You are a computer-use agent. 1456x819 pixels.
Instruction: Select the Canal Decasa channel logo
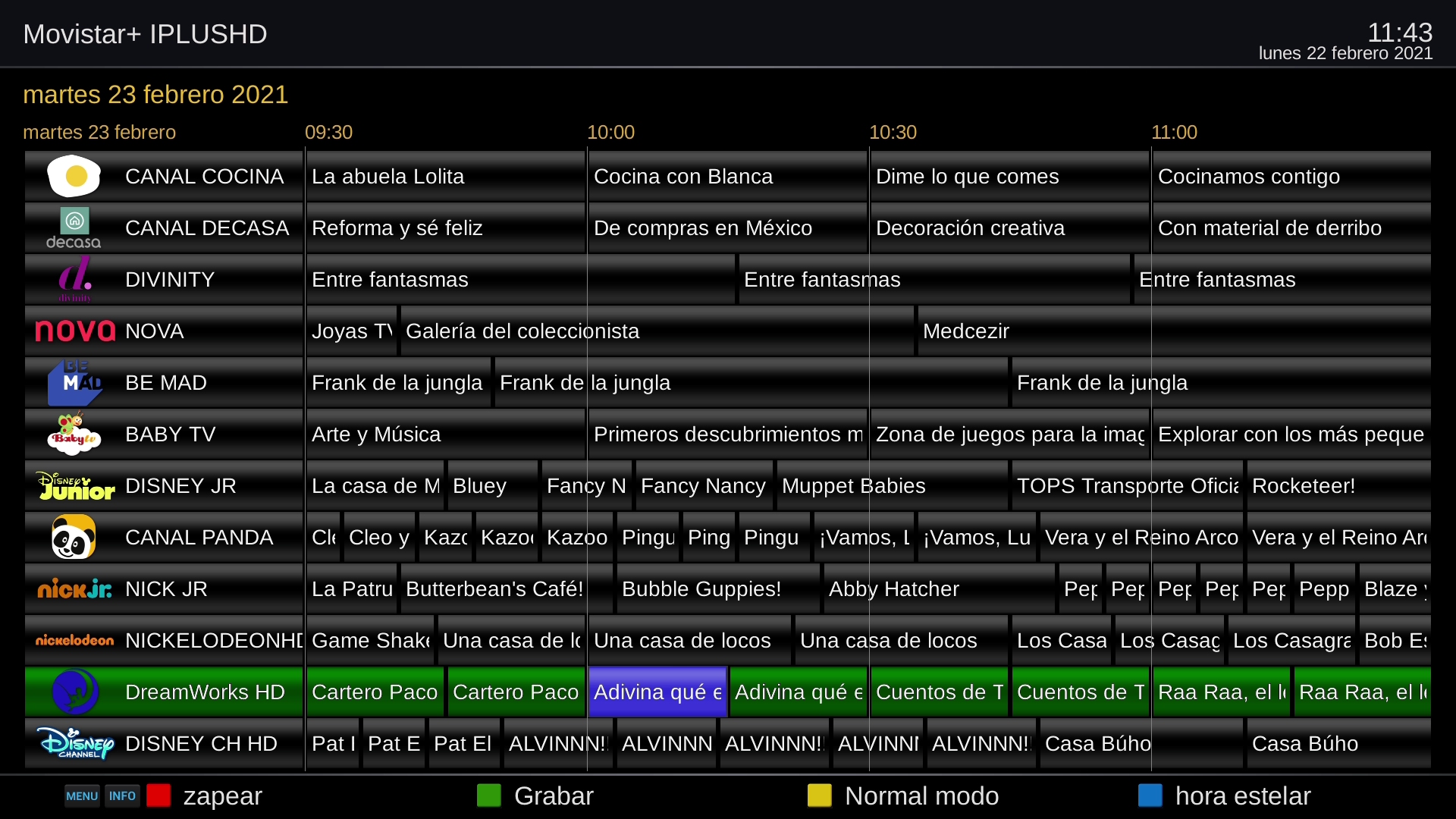click(74, 227)
